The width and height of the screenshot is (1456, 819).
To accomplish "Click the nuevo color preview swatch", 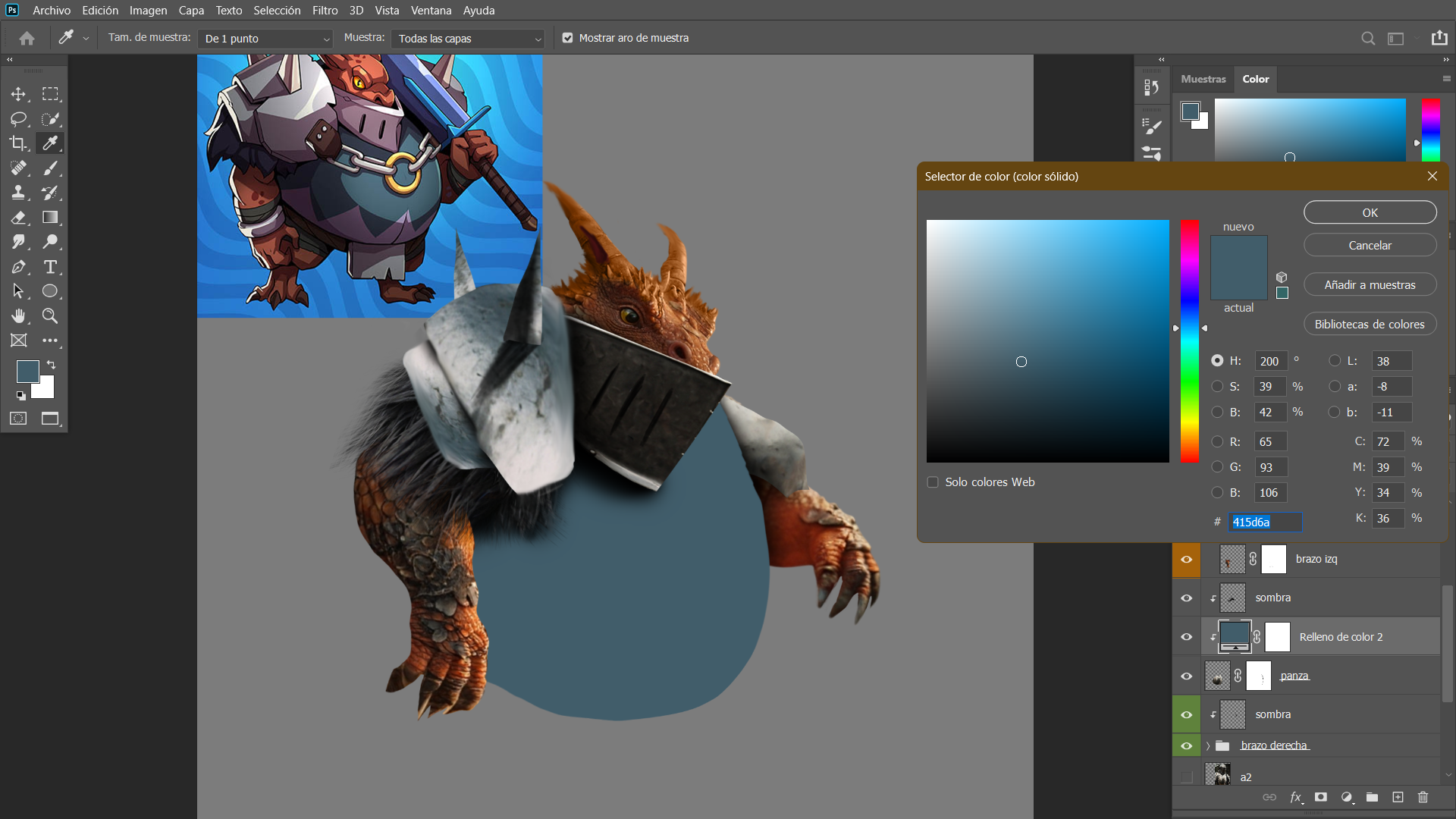I will 1238,252.
